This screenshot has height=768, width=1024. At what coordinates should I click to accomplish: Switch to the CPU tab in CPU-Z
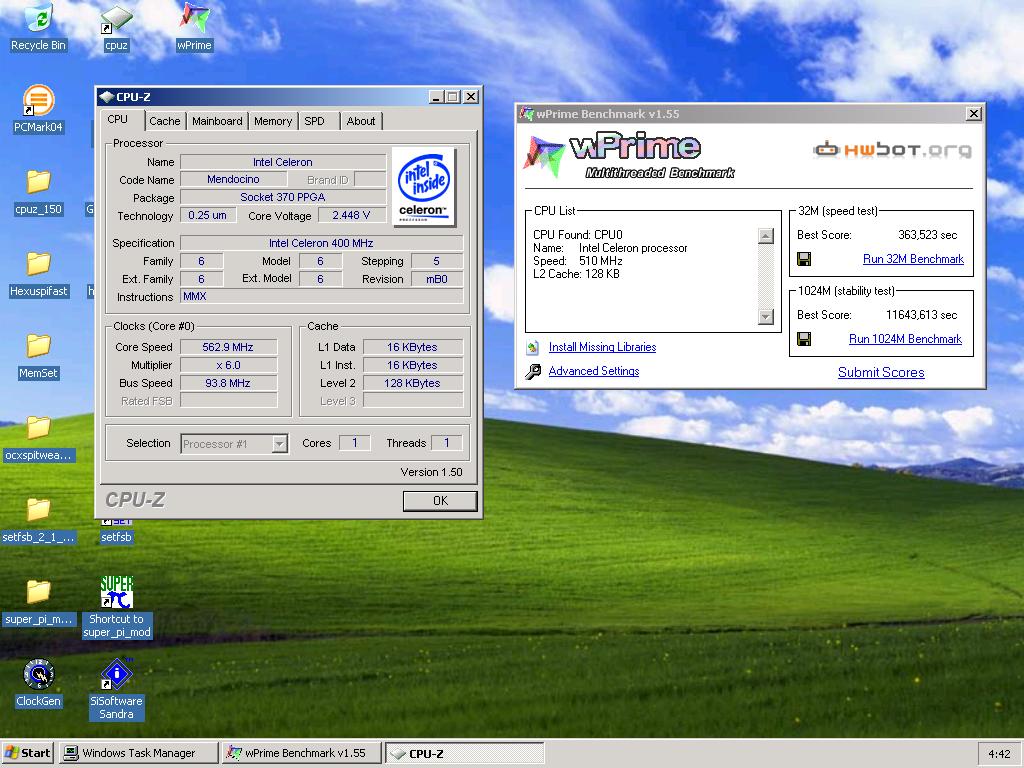[118, 120]
